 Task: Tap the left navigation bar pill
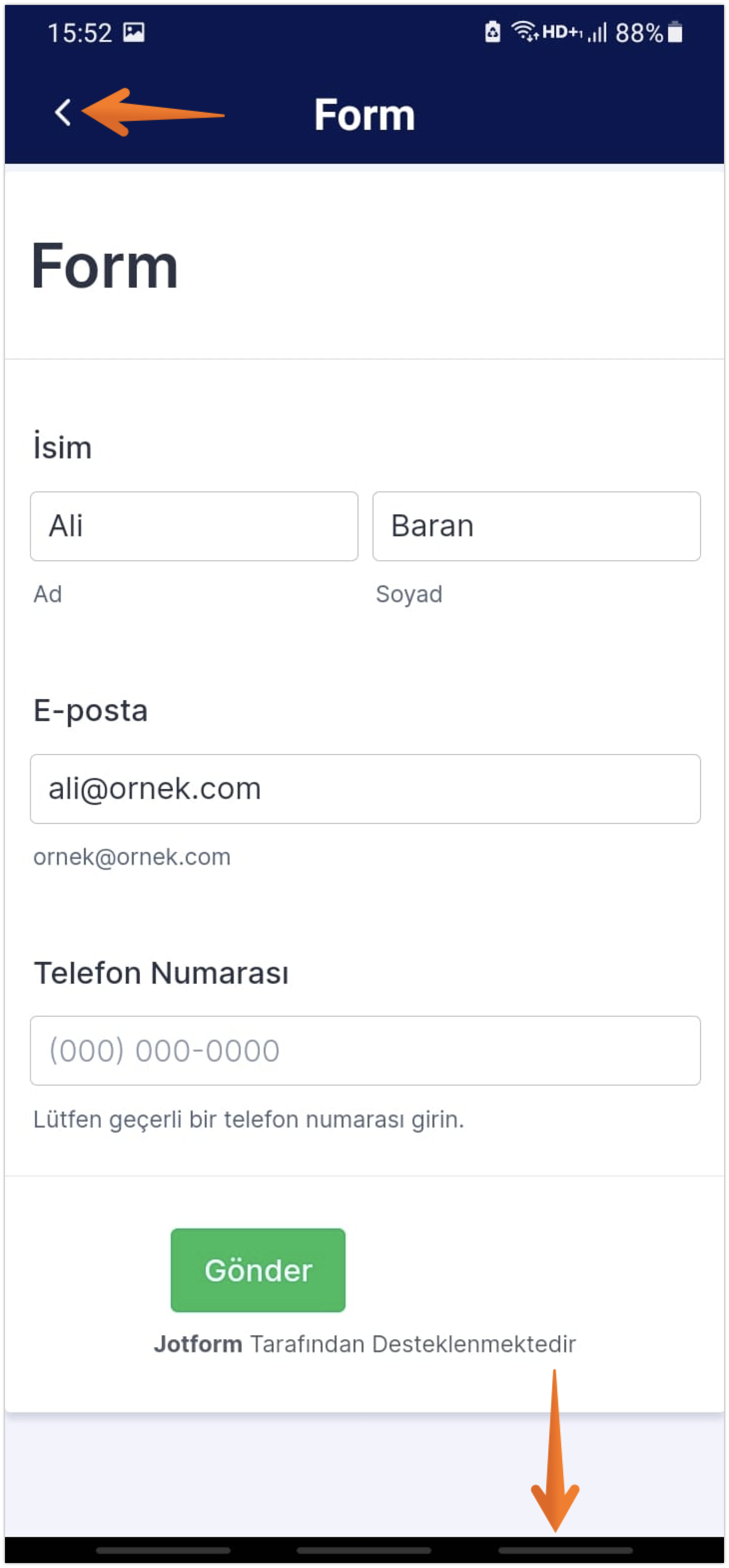click(x=163, y=1551)
